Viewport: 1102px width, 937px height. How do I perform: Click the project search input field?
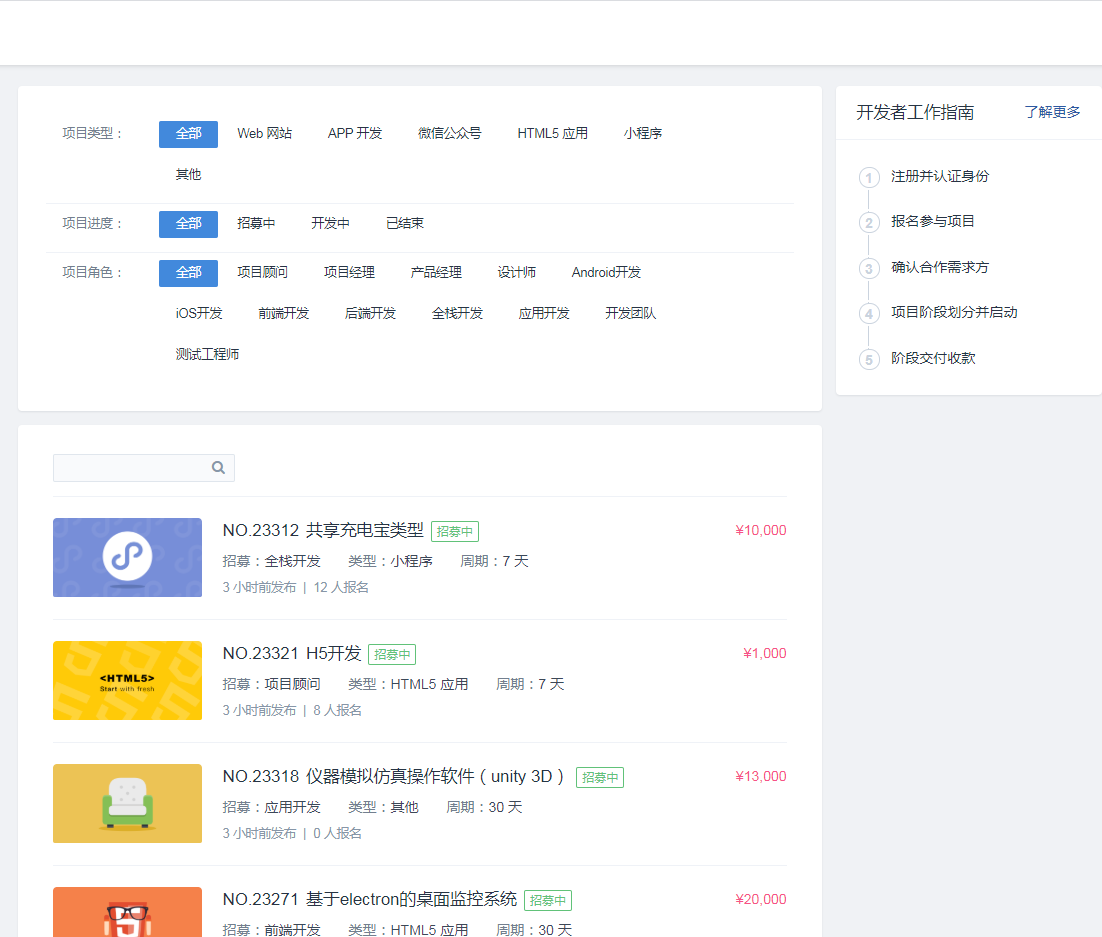143,467
